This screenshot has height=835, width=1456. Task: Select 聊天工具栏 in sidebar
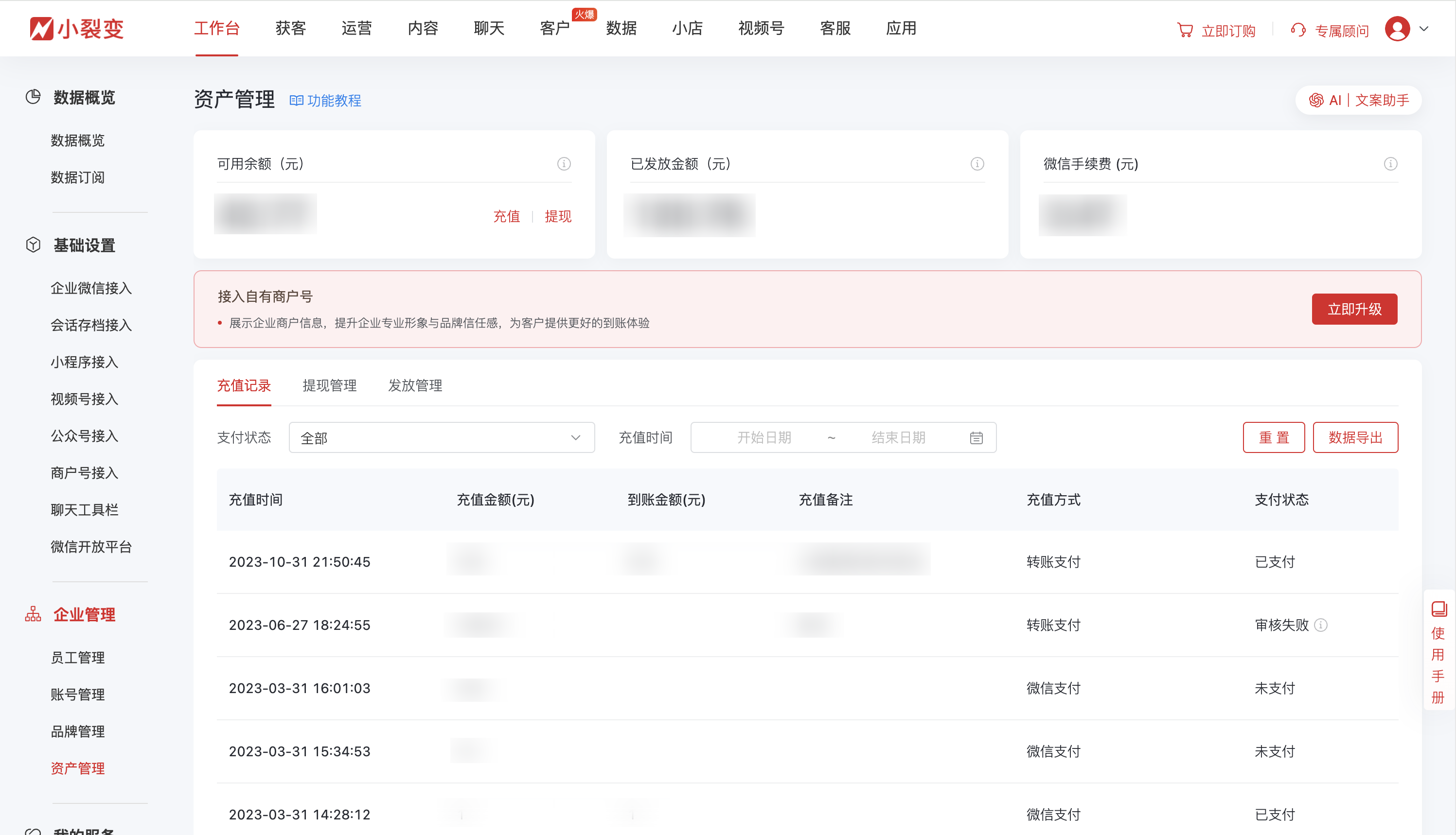click(x=84, y=510)
